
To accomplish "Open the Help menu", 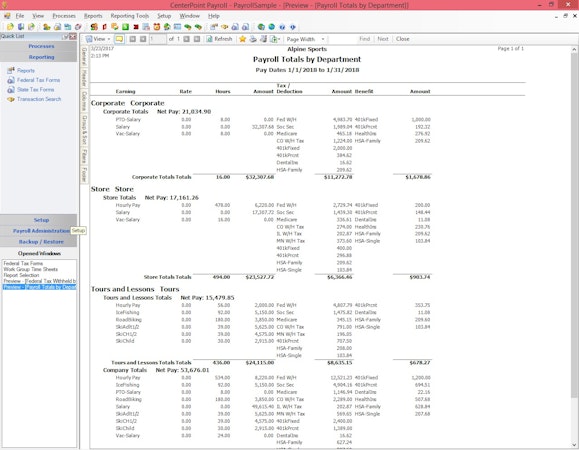I will (213, 16).
